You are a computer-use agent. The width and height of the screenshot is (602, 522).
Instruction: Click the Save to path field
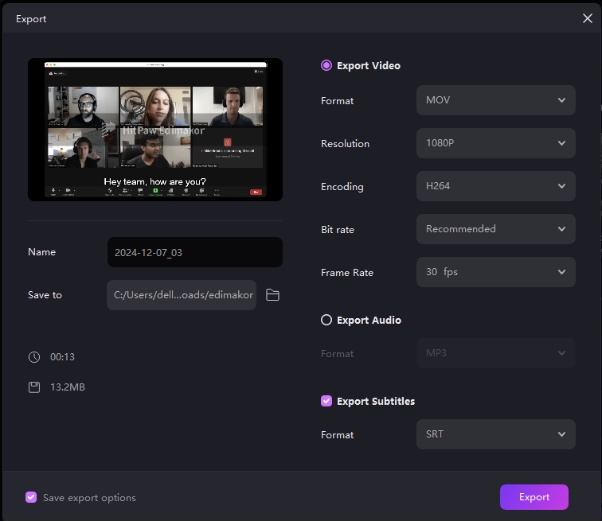[x=182, y=295]
